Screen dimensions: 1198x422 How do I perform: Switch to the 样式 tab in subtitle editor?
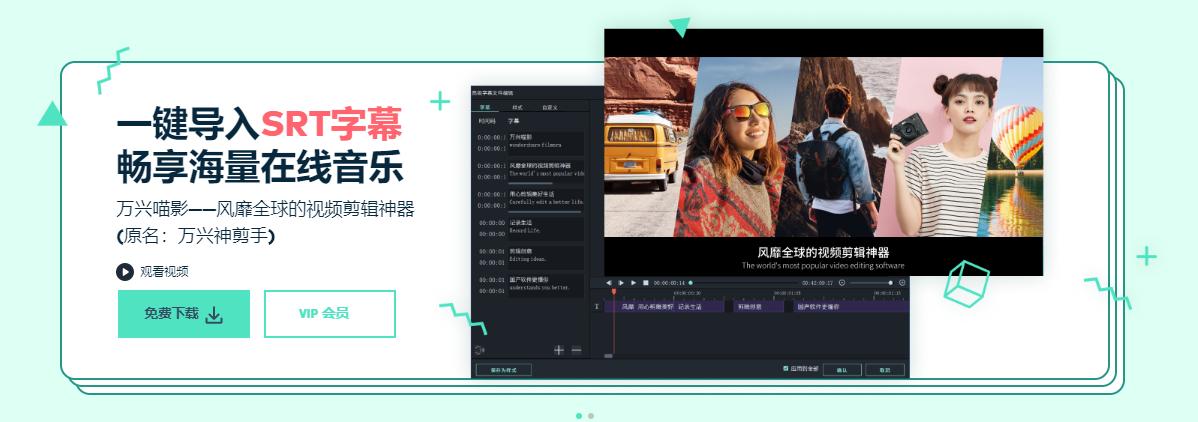point(517,107)
